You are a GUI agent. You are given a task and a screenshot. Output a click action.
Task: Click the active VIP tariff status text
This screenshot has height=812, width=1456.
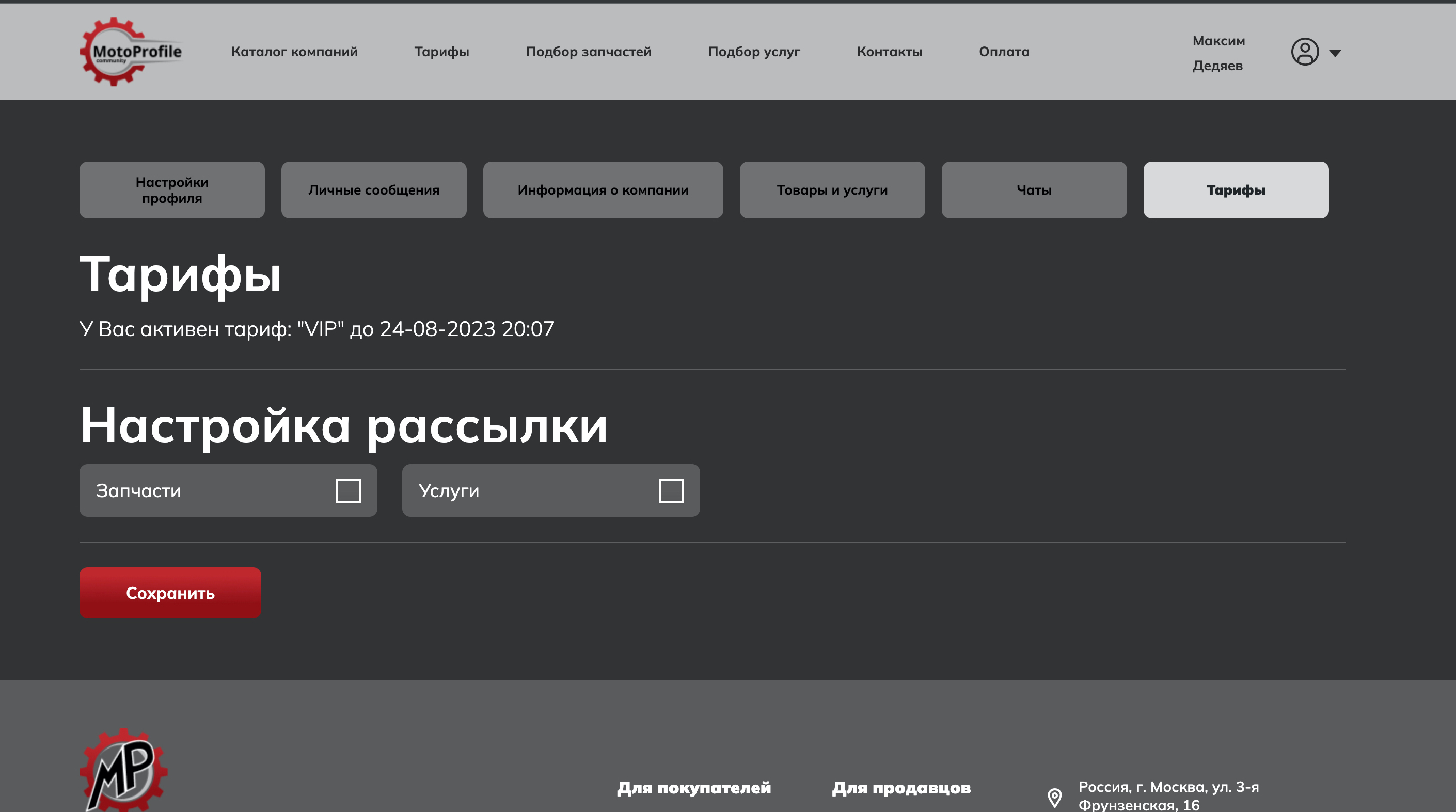click(316, 329)
